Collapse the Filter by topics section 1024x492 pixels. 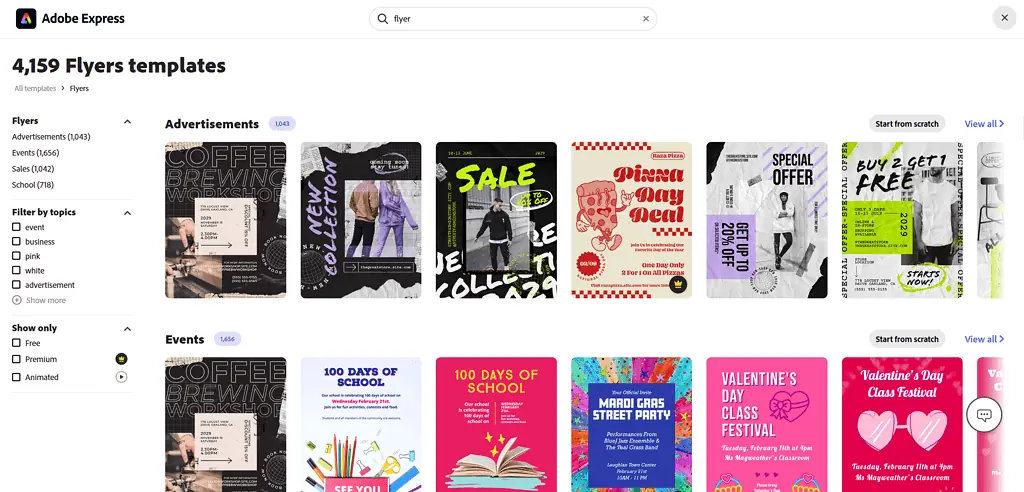127,213
